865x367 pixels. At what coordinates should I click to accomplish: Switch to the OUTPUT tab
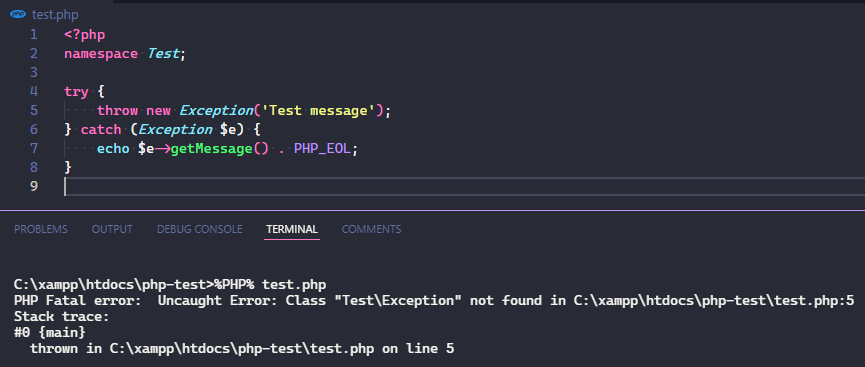(x=112, y=229)
